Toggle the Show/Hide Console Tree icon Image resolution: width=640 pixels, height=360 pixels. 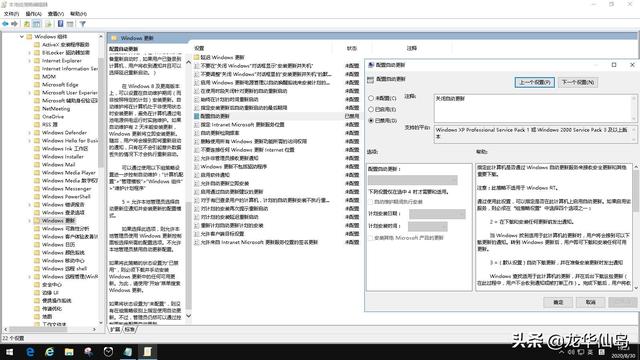(x=37, y=24)
